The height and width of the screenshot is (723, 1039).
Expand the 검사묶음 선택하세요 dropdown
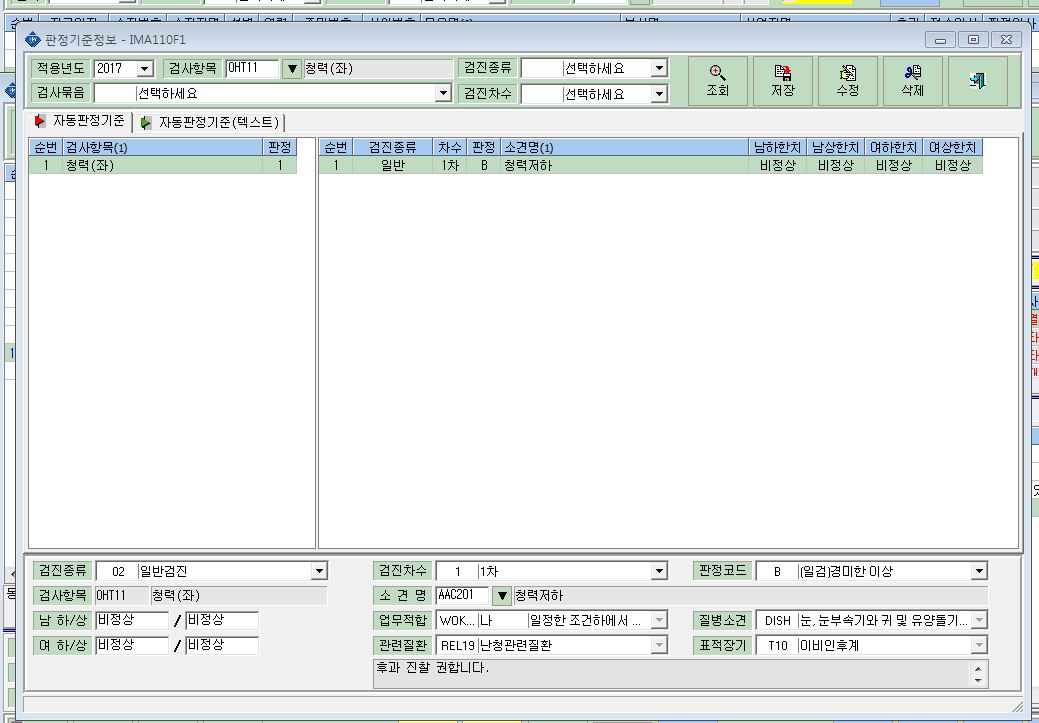444,93
